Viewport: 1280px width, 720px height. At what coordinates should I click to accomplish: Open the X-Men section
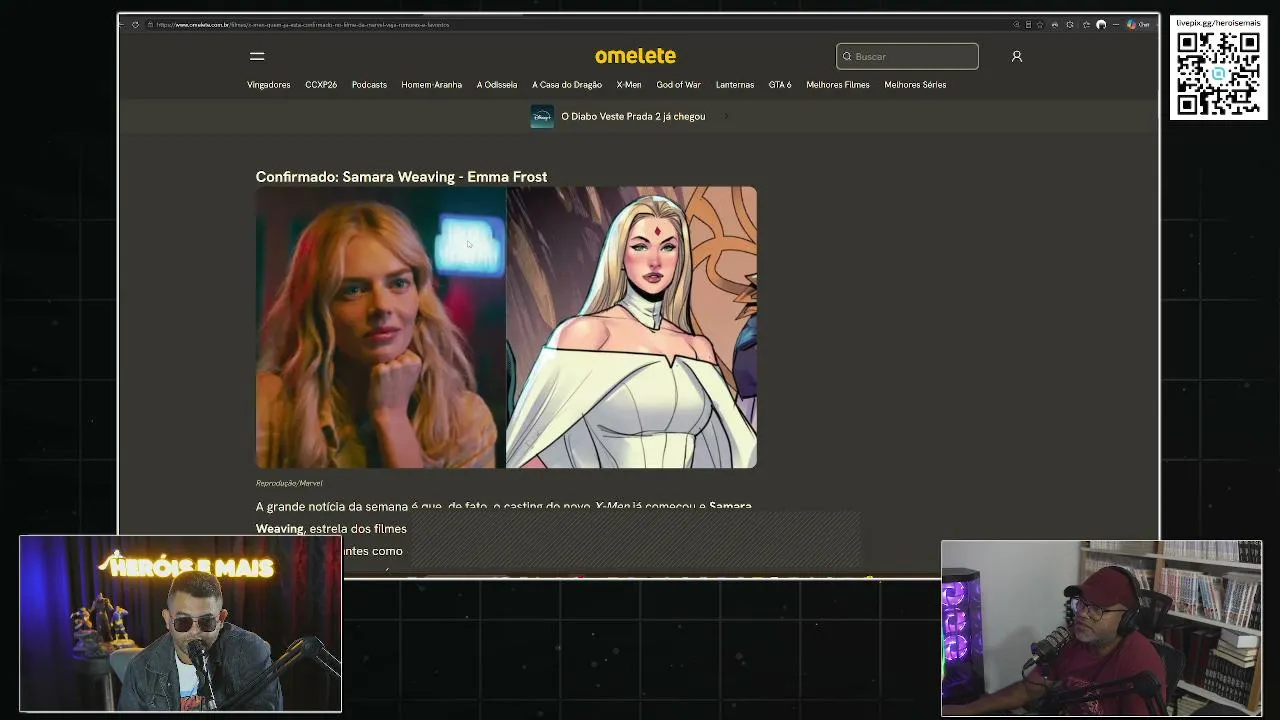(x=629, y=85)
